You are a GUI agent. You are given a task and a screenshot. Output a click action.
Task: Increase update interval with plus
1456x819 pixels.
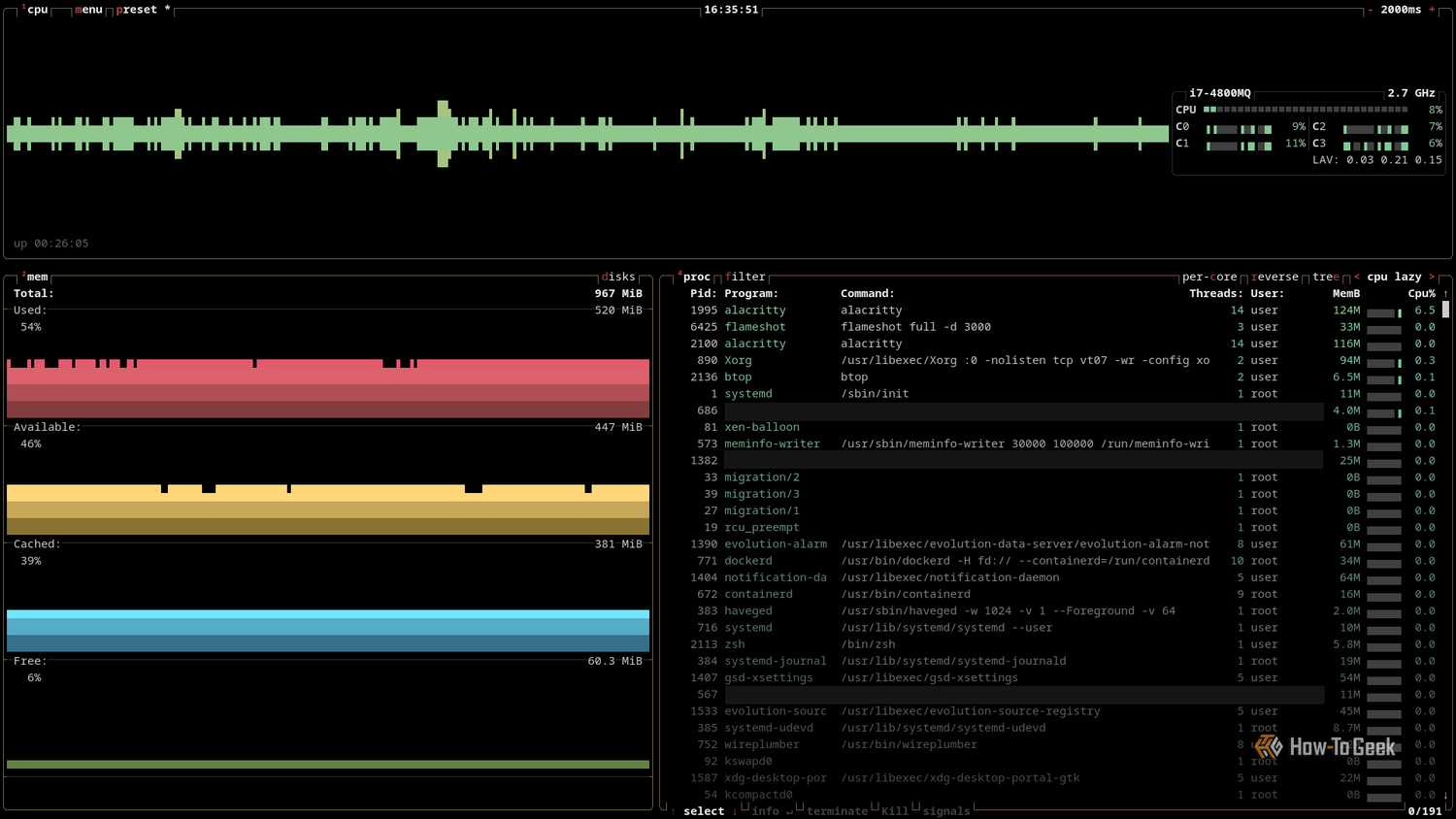[1432, 10]
